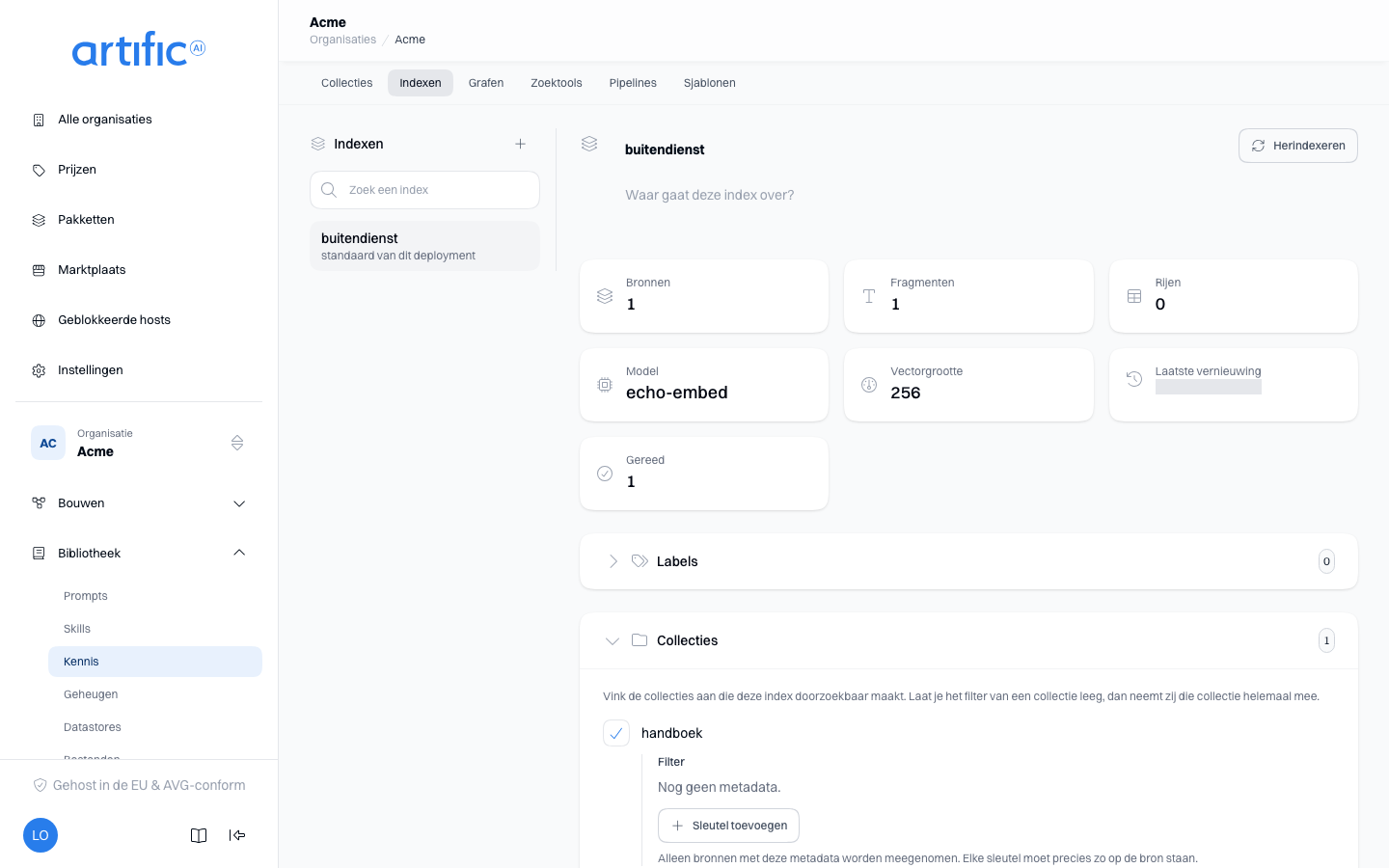
Task: Open the Pipelines tab
Action: click(x=633, y=83)
